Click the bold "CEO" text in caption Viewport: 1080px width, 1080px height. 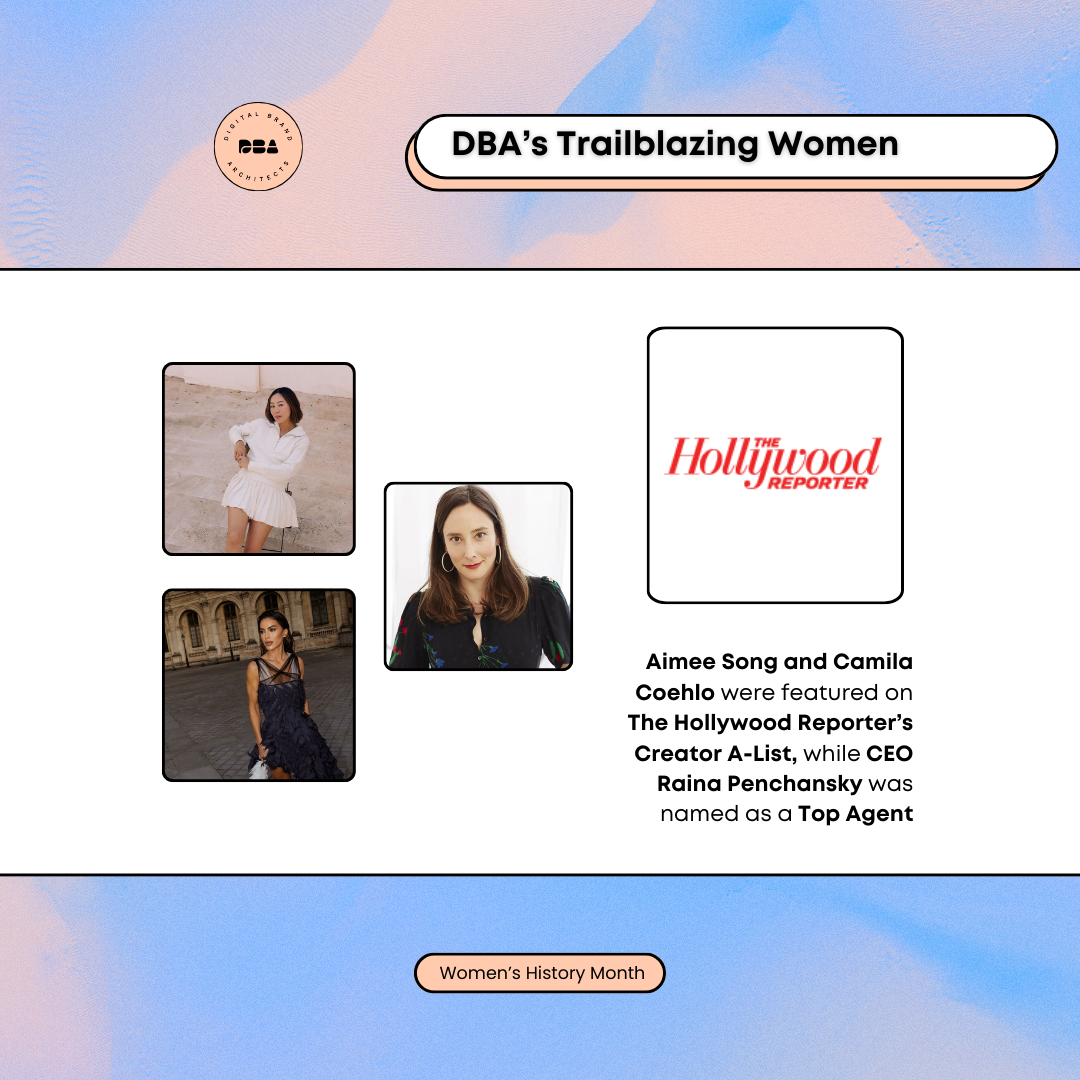889,753
